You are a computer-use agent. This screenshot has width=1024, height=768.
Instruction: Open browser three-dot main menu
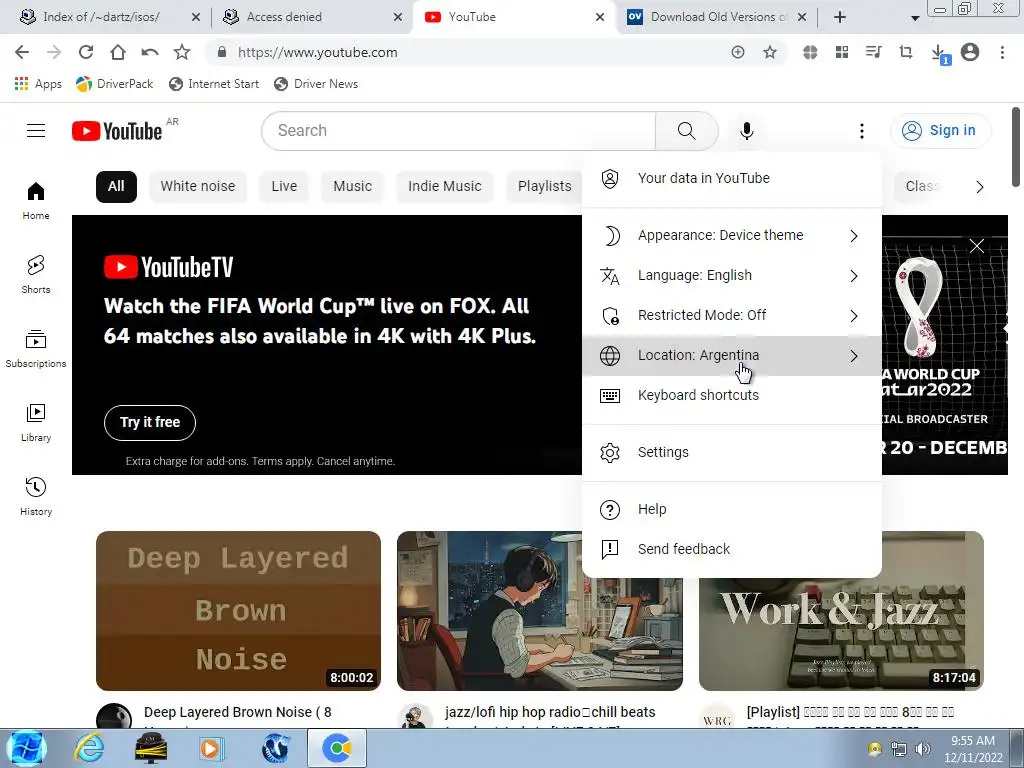(x=1002, y=52)
